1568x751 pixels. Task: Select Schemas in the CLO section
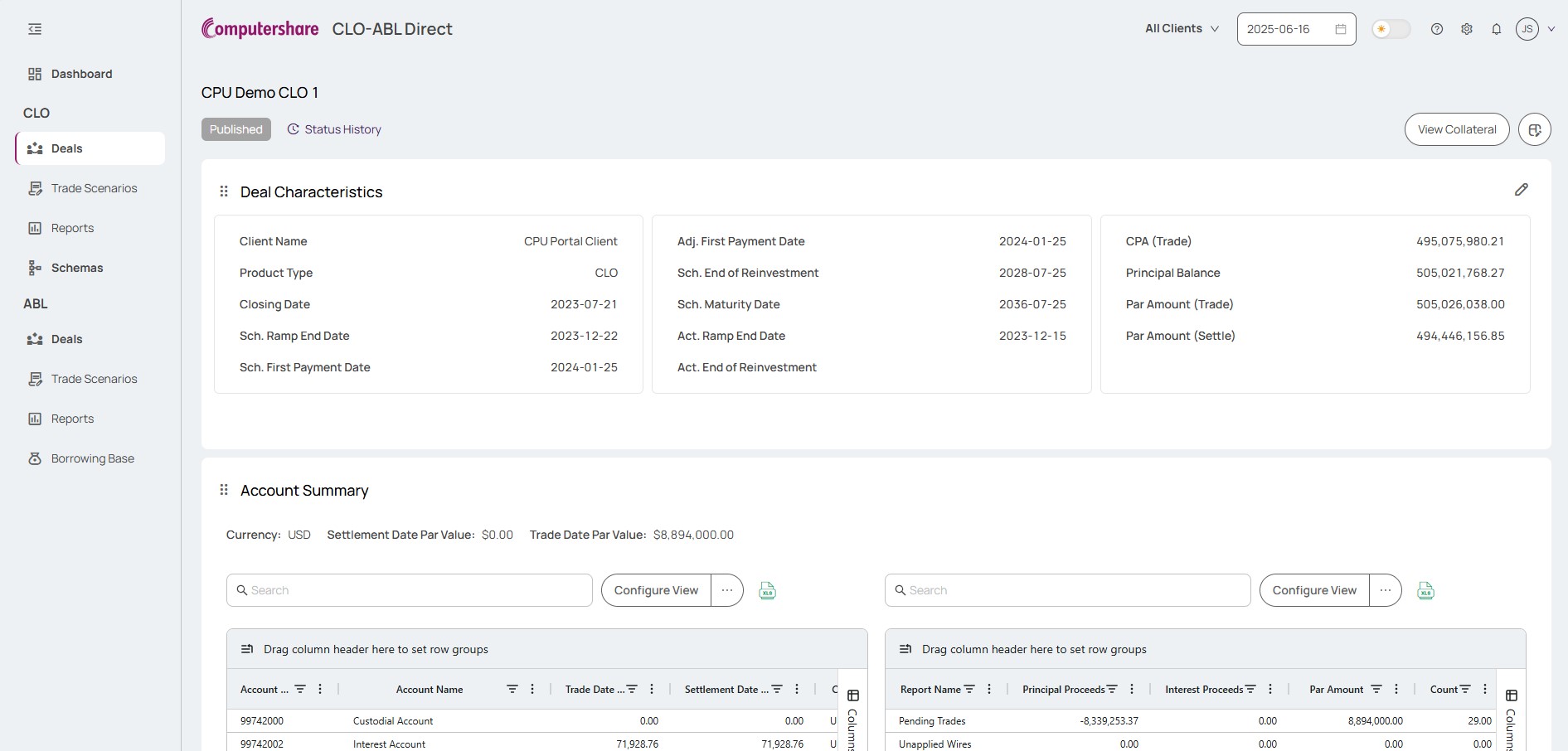pos(77,268)
